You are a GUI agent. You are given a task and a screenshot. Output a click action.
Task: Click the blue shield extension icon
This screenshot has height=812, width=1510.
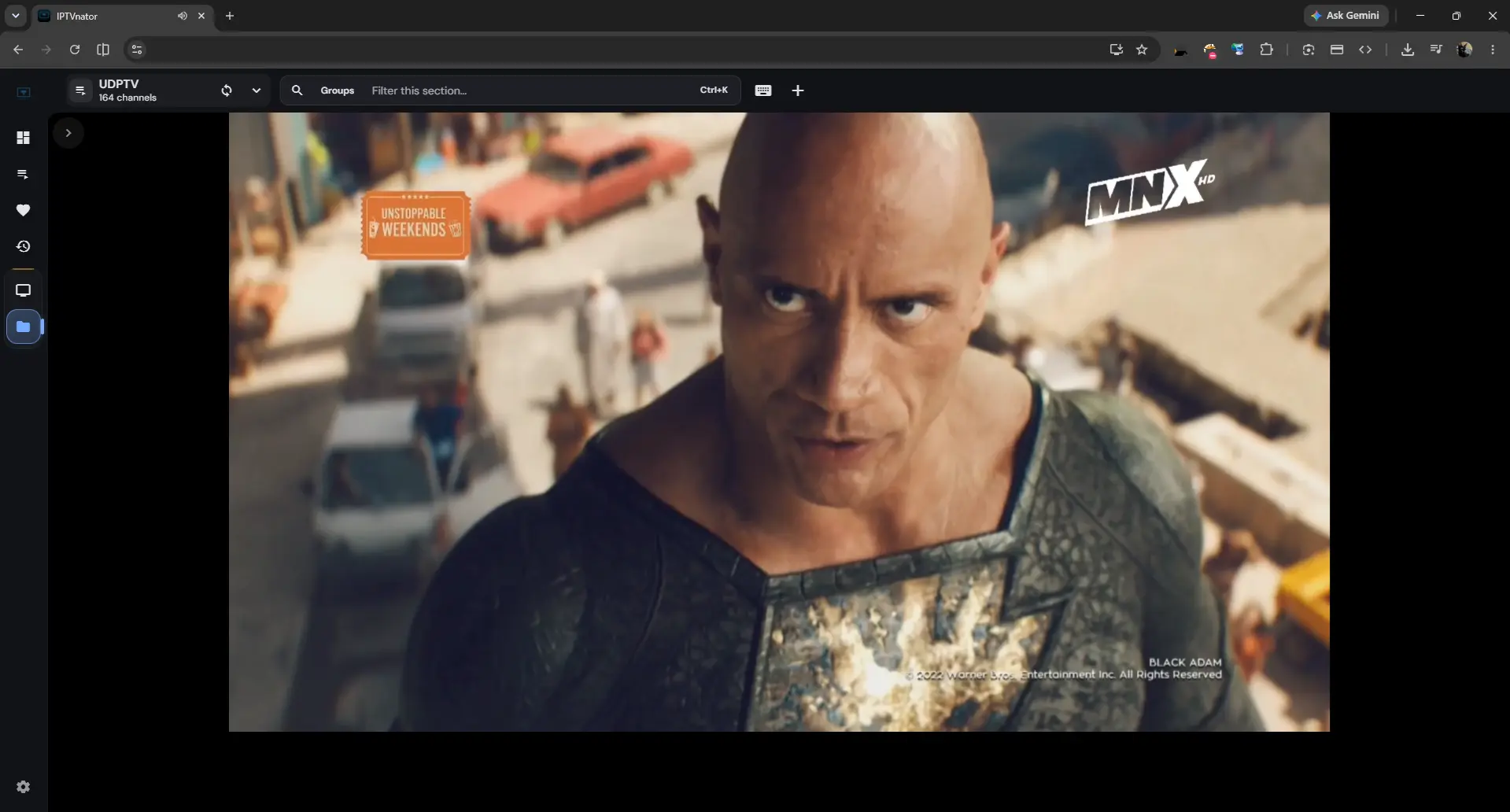tap(1238, 50)
